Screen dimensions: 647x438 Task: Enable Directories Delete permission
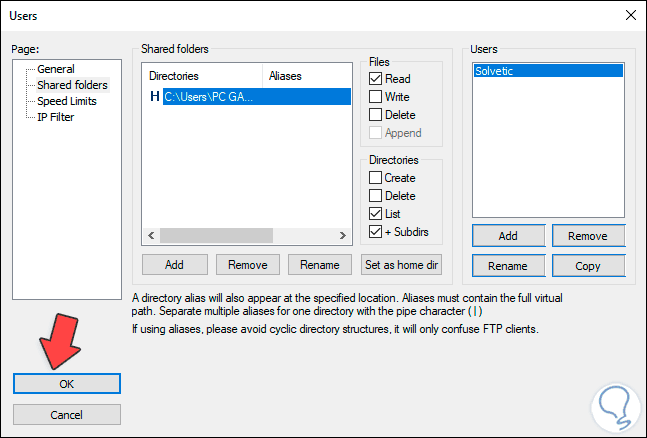click(x=375, y=196)
